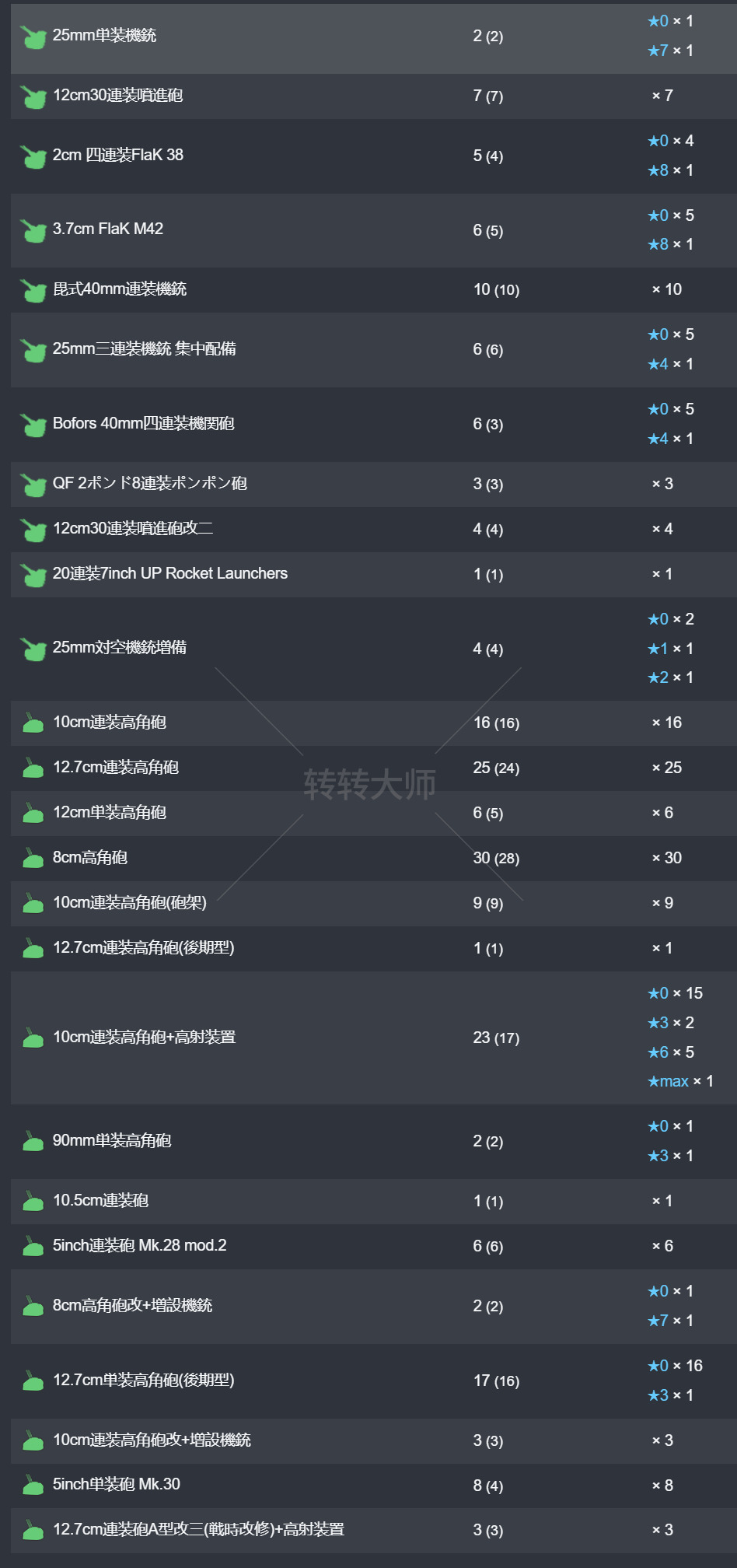Click the 12cm30連装噴進砲 equipment icon
This screenshot has height=1568, width=737.
(x=33, y=96)
